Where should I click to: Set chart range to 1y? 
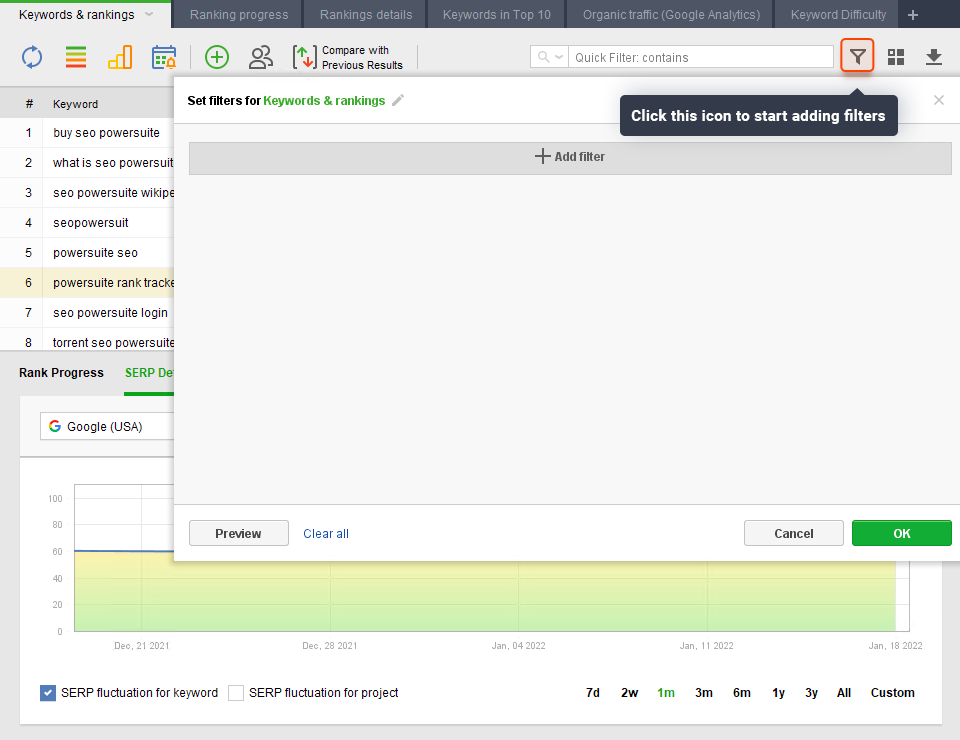[x=778, y=693]
